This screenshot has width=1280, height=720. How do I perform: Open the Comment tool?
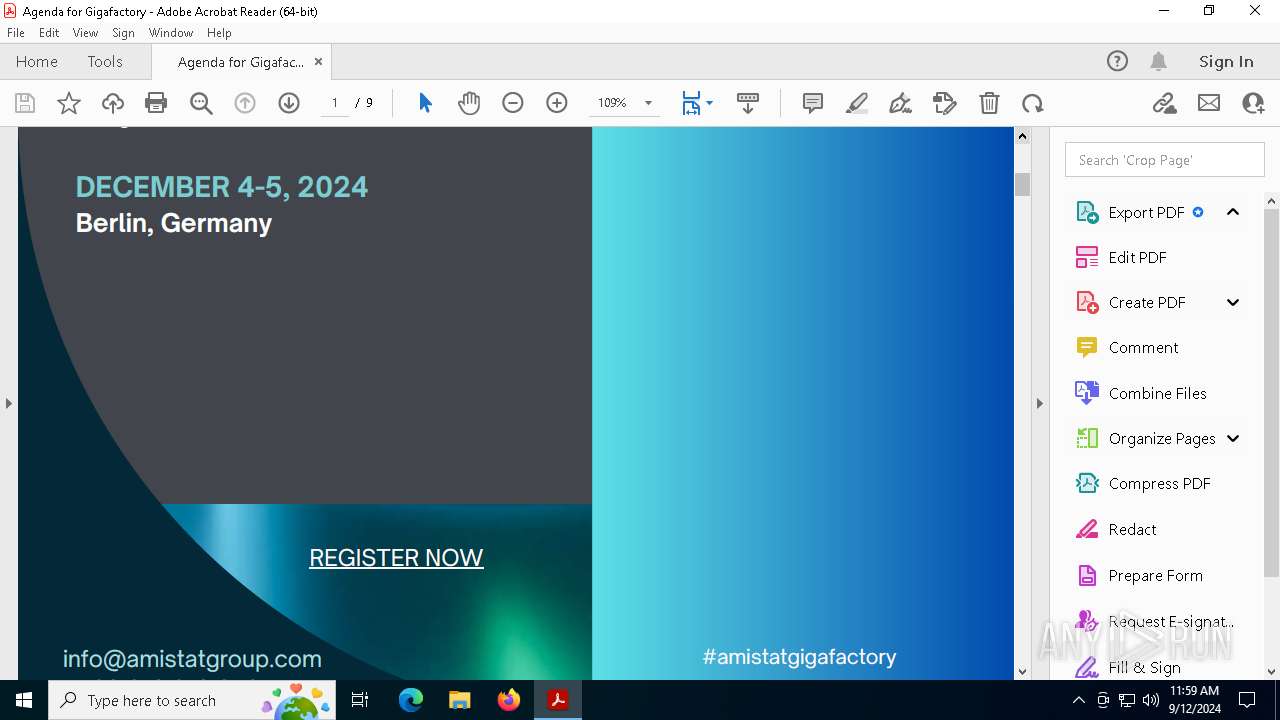pyautogui.click(x=1143, y=347)
